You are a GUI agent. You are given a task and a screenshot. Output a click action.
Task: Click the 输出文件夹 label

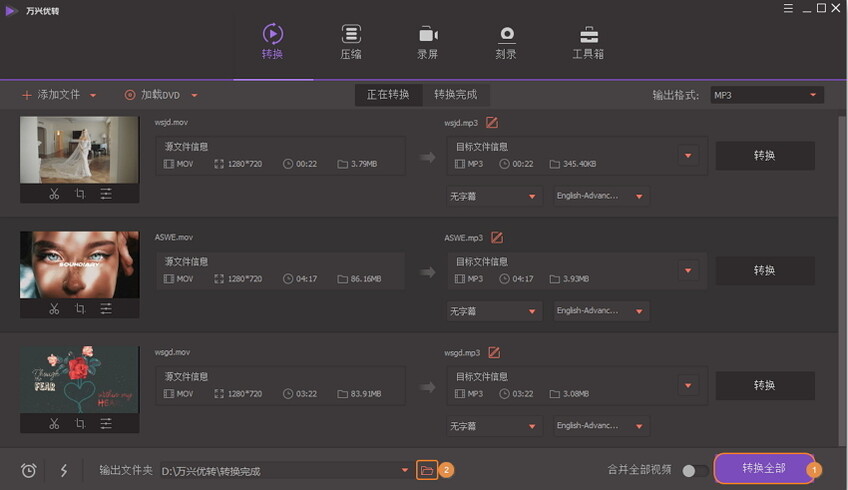(x=126, y=471)
